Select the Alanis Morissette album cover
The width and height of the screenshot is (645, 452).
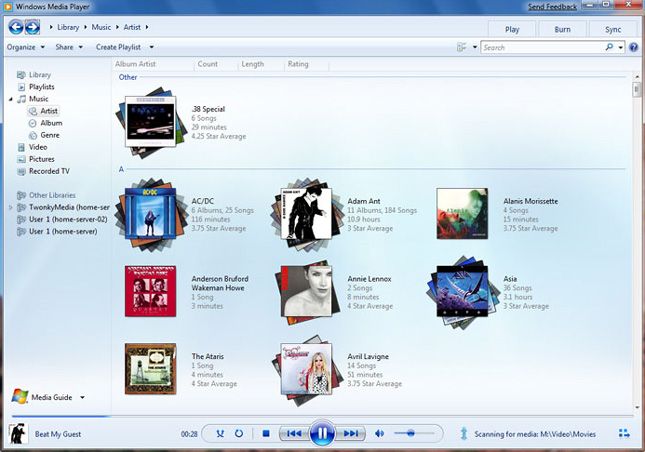coord(462,214)
